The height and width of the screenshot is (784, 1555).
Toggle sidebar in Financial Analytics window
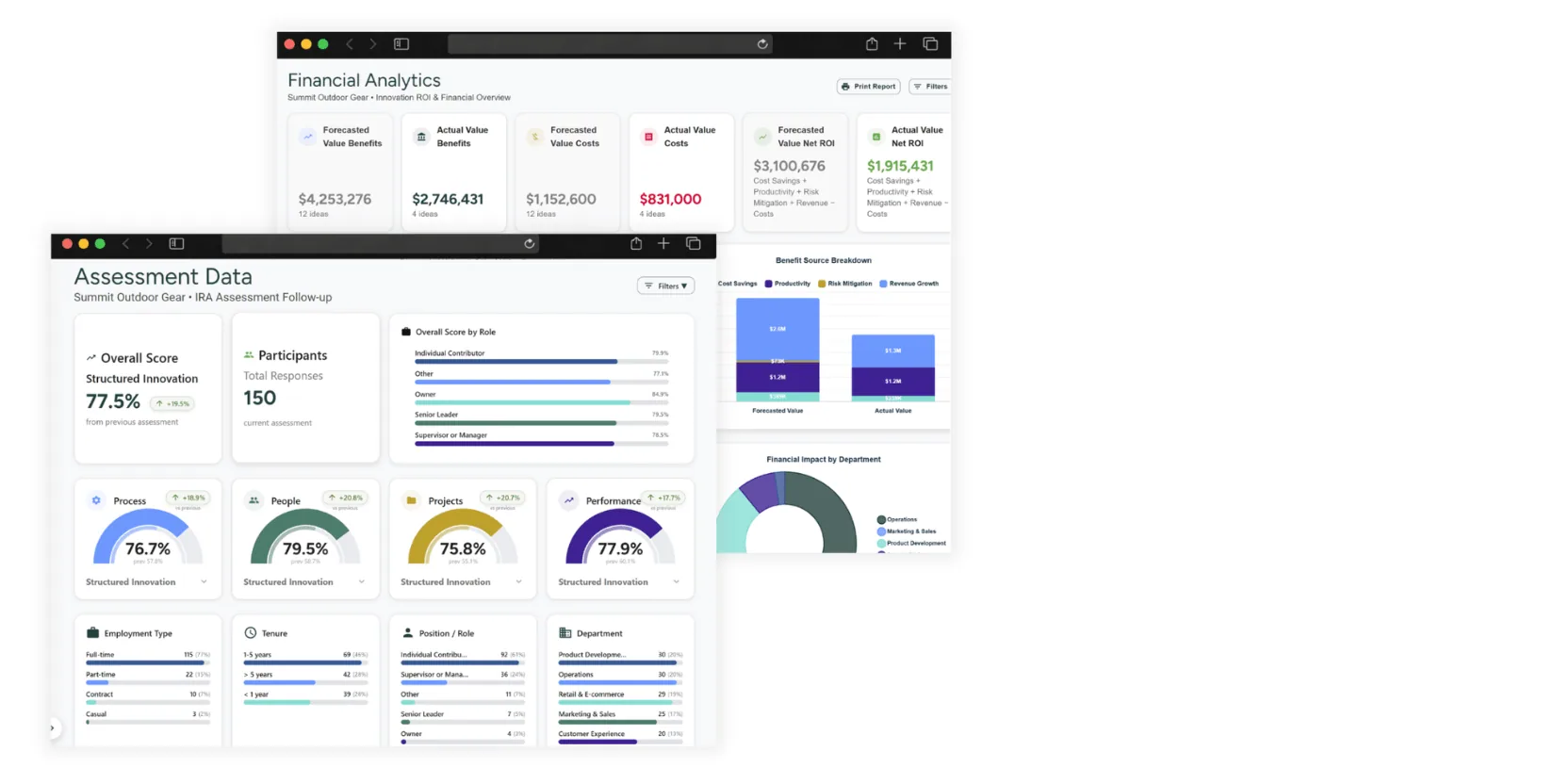pos(401,43)
